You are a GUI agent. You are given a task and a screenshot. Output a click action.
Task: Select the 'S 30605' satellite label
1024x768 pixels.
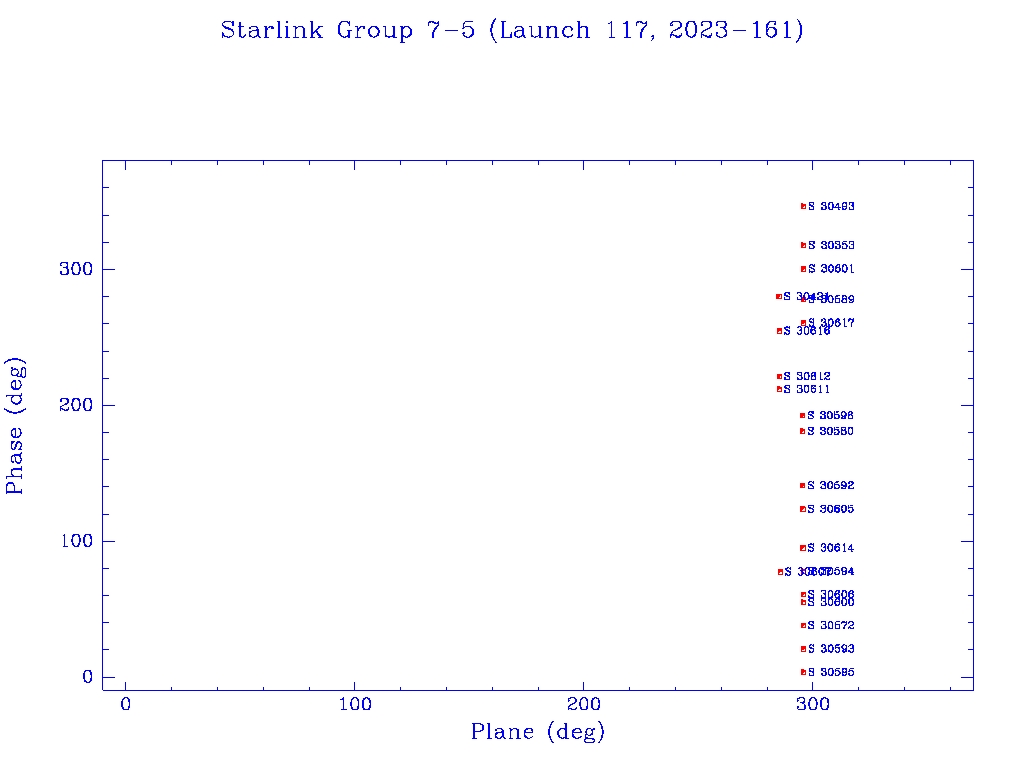tap(830, 509)
